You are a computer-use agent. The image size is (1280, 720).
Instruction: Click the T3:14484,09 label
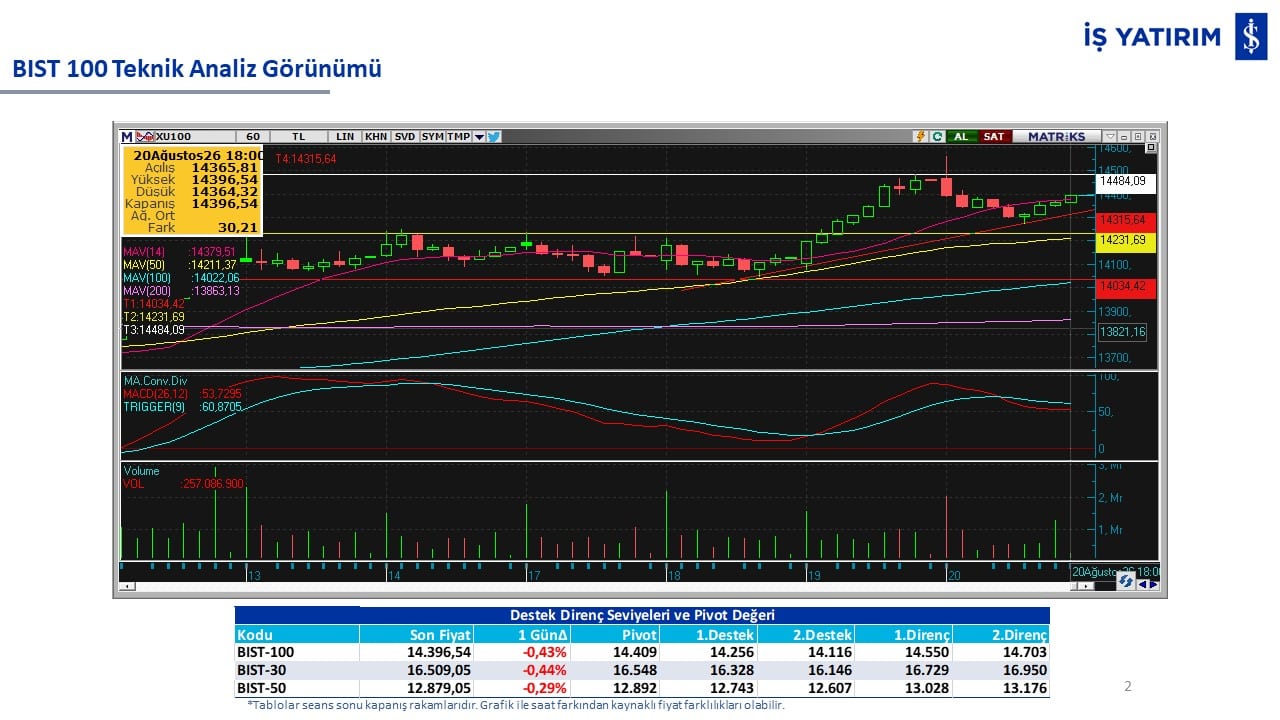click(x=154, y=330)
